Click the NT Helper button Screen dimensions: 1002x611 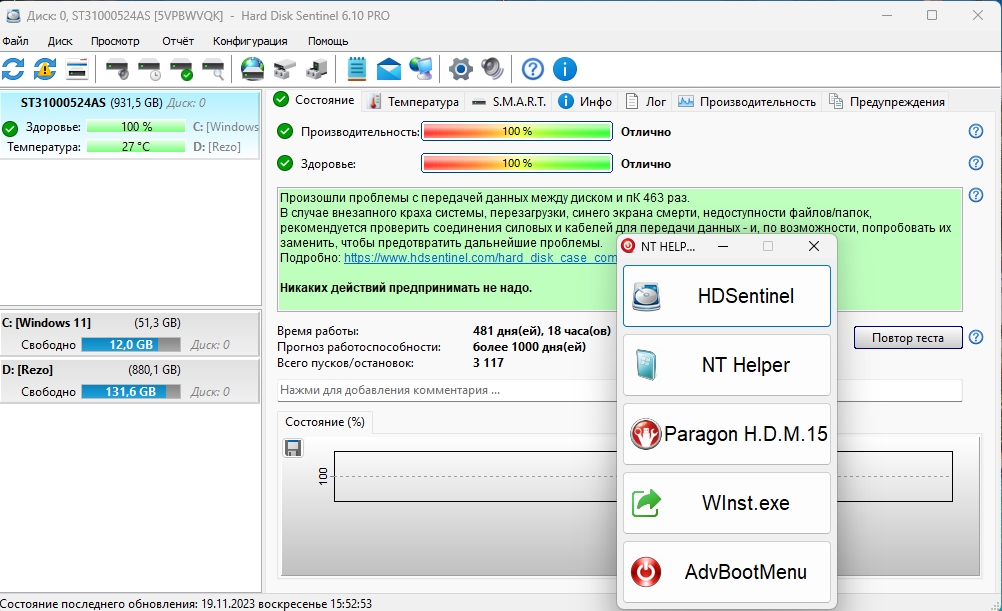point(727,365)
